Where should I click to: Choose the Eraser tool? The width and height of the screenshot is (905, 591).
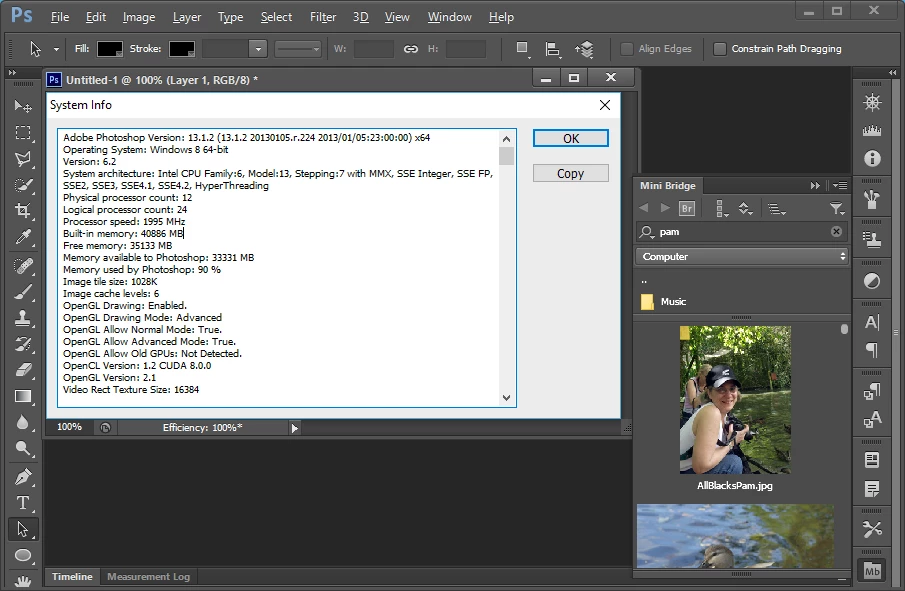click(23, 370)
